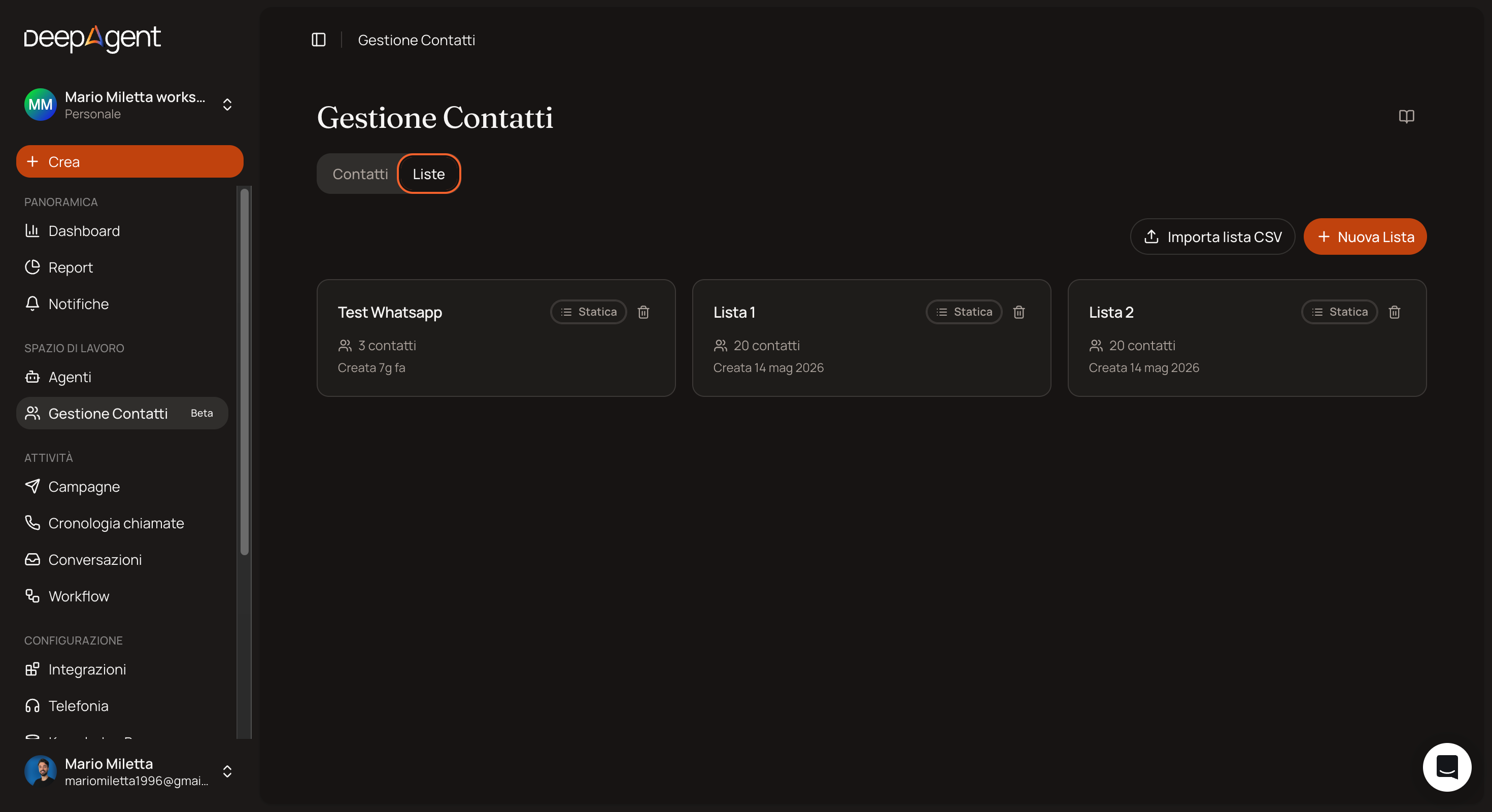Image resolution: width=1492 pixels, height=812 pixels.
Task: Open the Lista 1 card
Action: (x=871, y=338)
